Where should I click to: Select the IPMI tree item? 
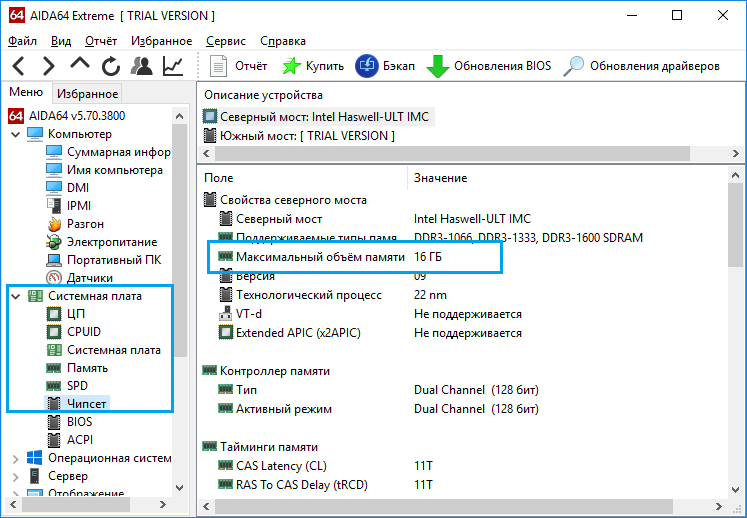tap(69, 206)
